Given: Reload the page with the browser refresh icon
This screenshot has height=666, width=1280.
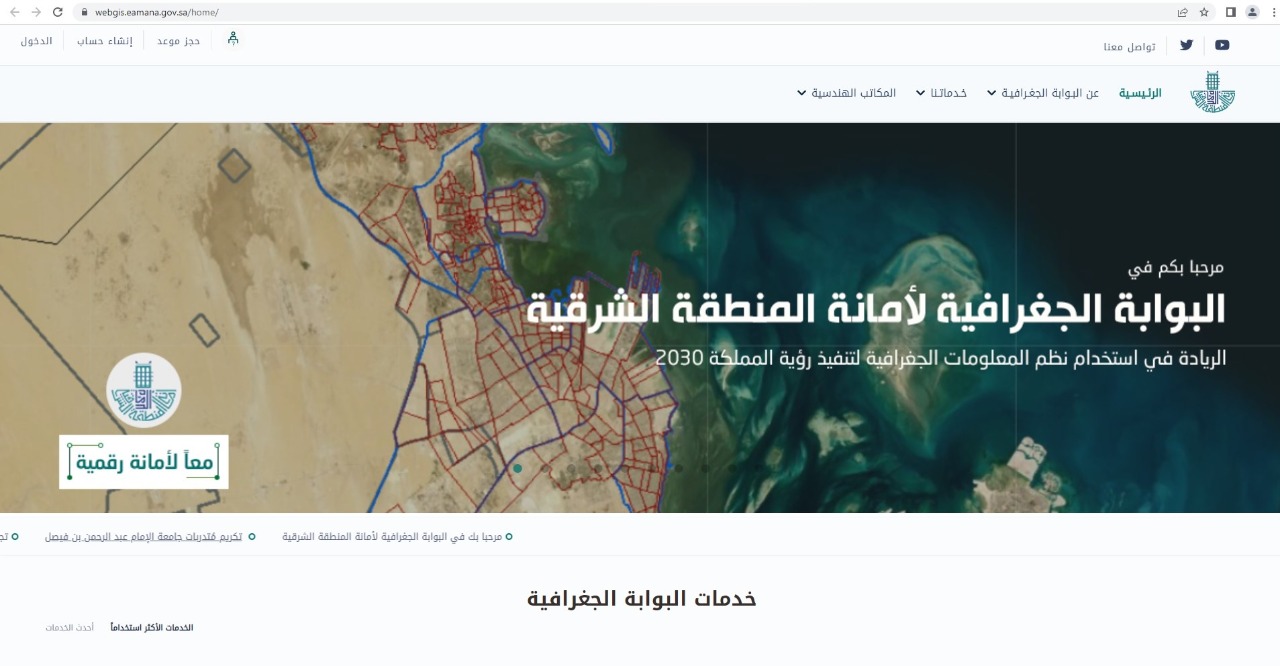Looking at the screenshot, I should 57,12.
